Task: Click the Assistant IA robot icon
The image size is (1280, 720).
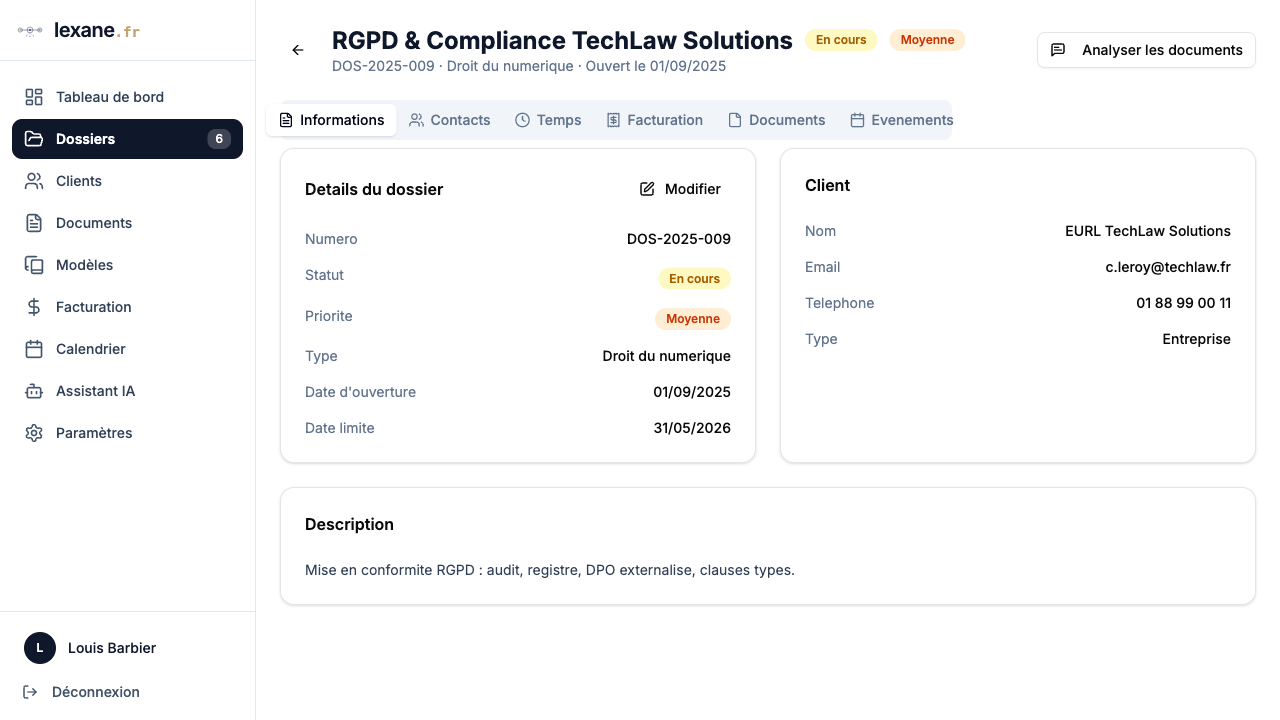Action: [34, 391]
